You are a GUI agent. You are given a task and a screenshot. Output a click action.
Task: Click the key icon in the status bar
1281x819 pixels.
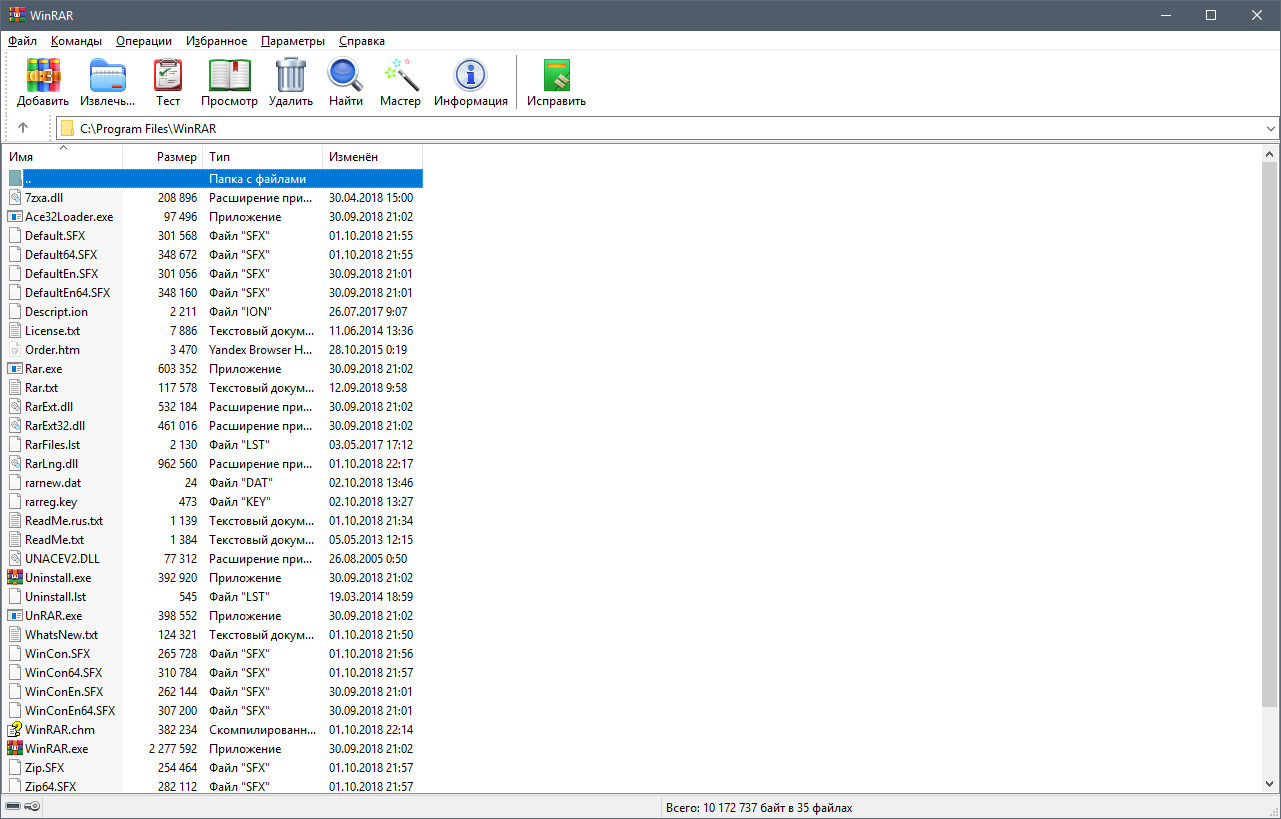coord(32,807)
